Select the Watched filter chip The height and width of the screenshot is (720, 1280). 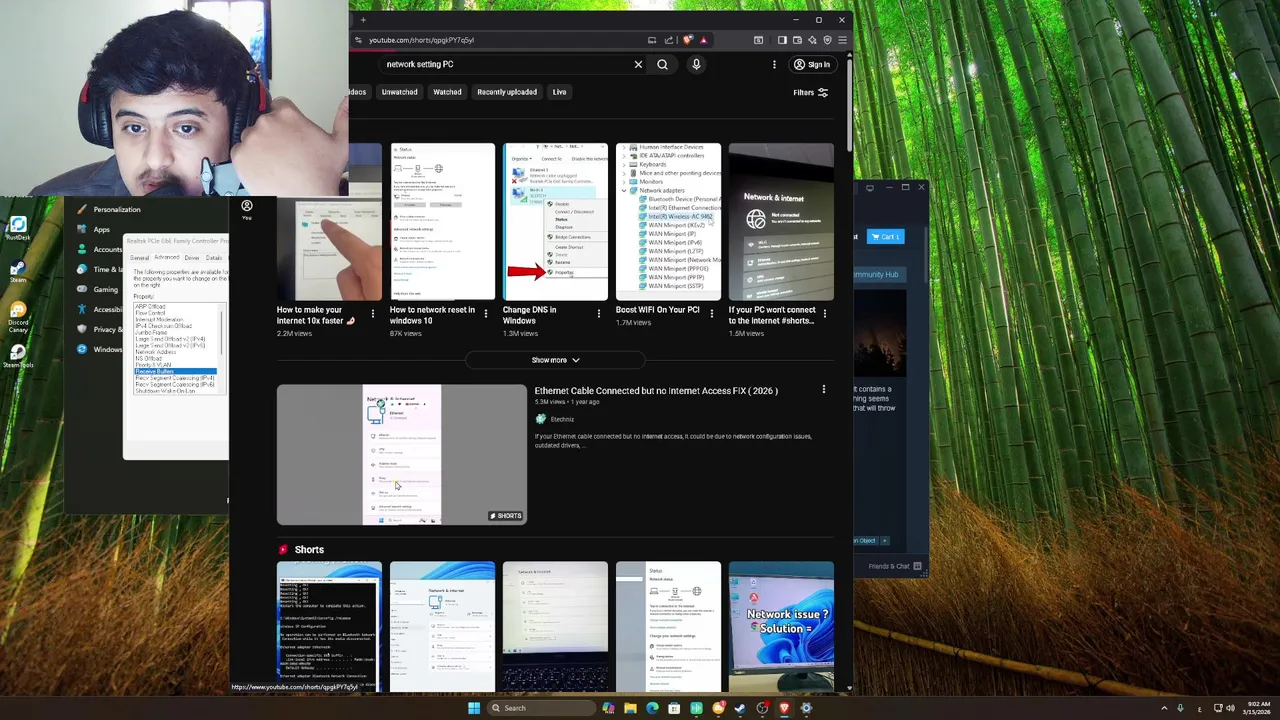click(x=447, y=92)
